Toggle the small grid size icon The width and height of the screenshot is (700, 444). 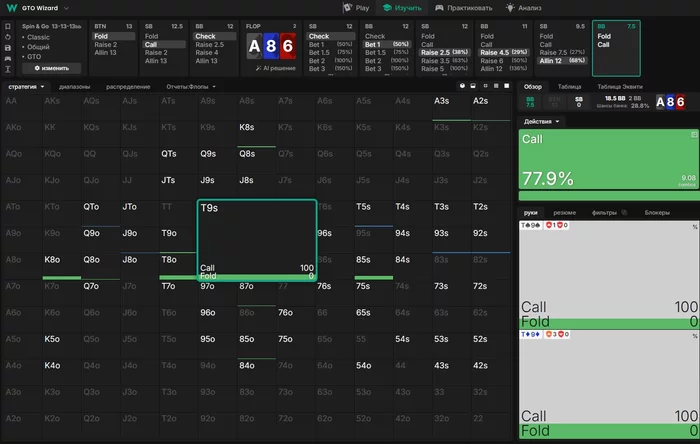click(485, 86)
